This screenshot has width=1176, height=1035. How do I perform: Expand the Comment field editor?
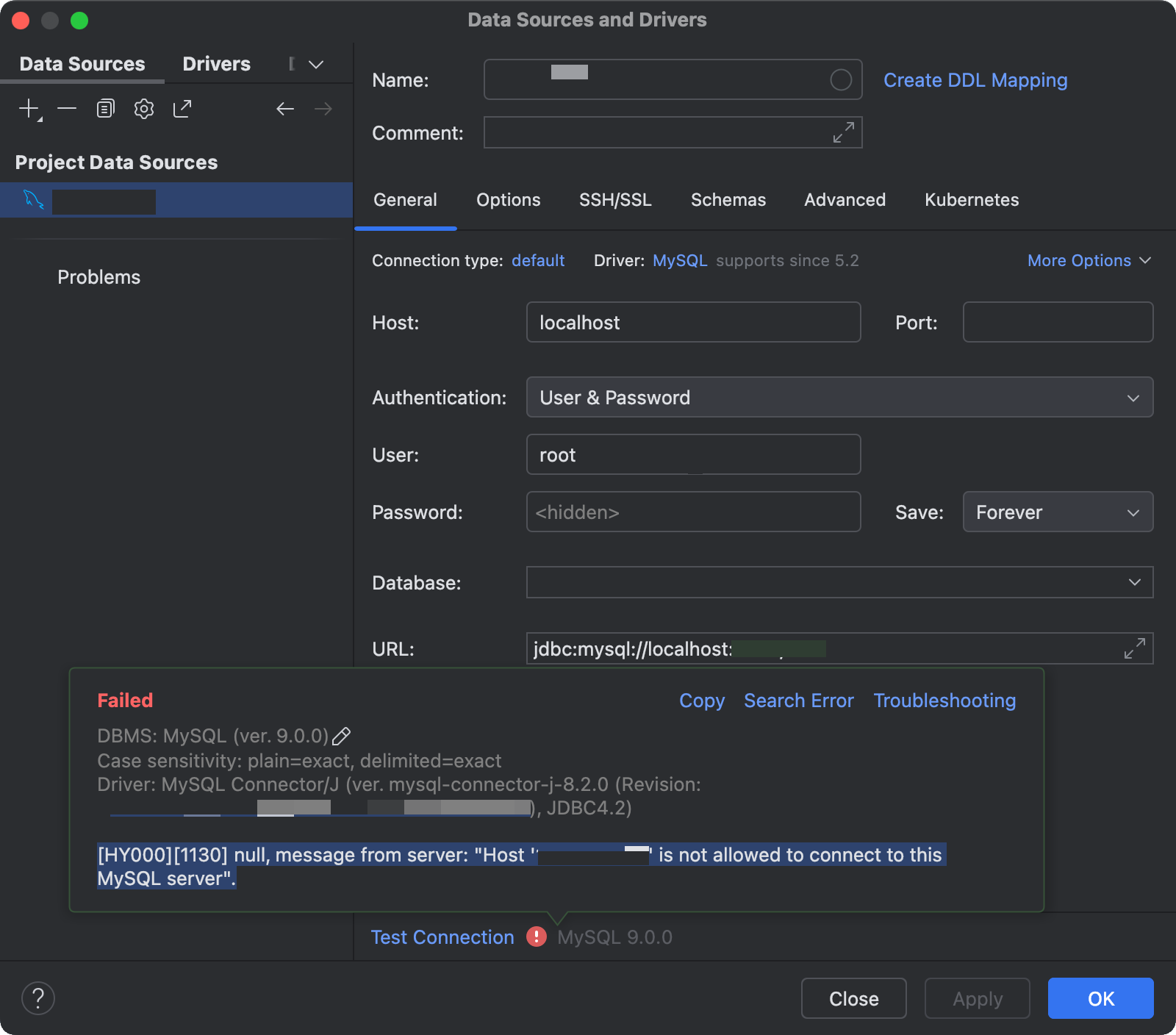844,132
